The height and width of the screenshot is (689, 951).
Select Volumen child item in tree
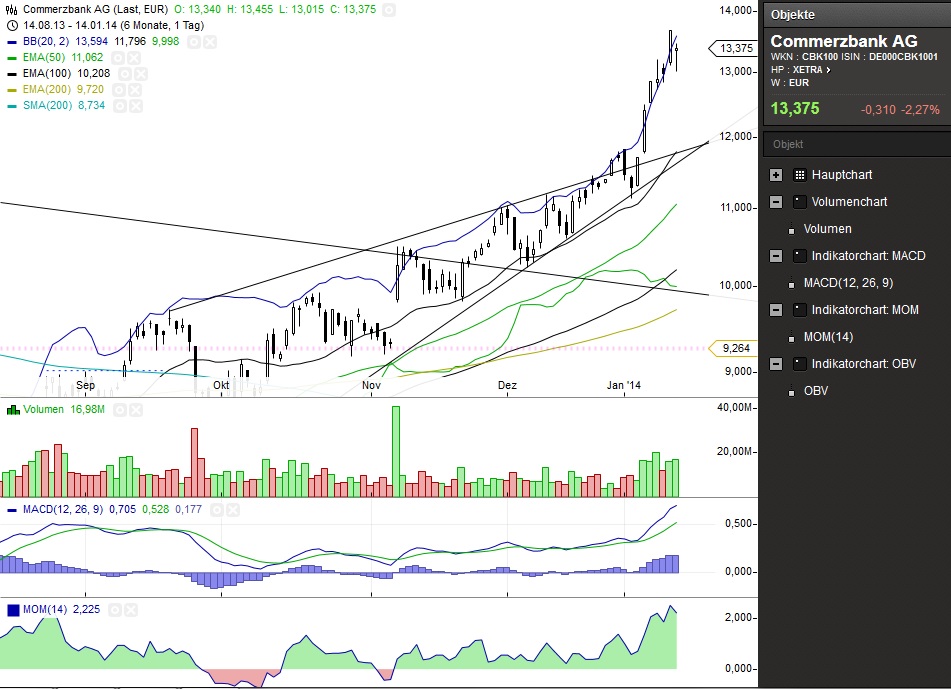point(827,229)
